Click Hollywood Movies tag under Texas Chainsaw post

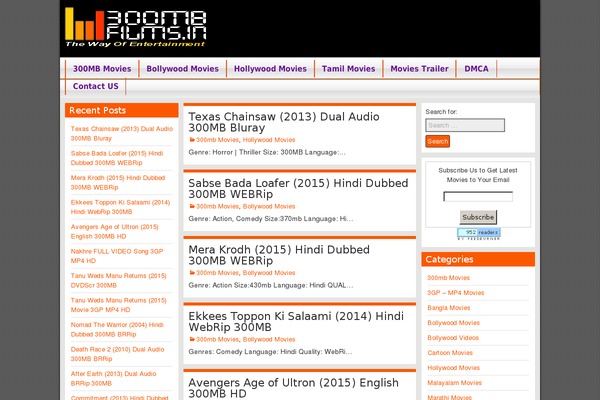(x=269, y=140)
